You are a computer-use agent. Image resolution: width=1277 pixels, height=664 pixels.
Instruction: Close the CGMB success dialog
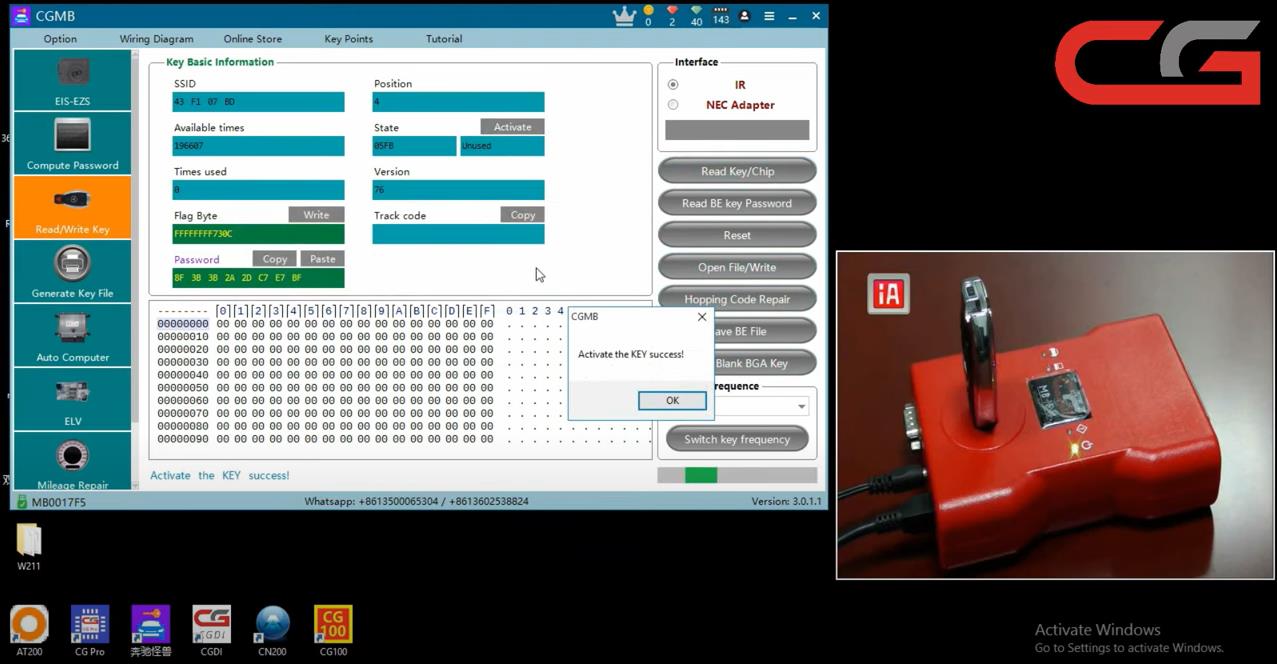pos(701,317)
